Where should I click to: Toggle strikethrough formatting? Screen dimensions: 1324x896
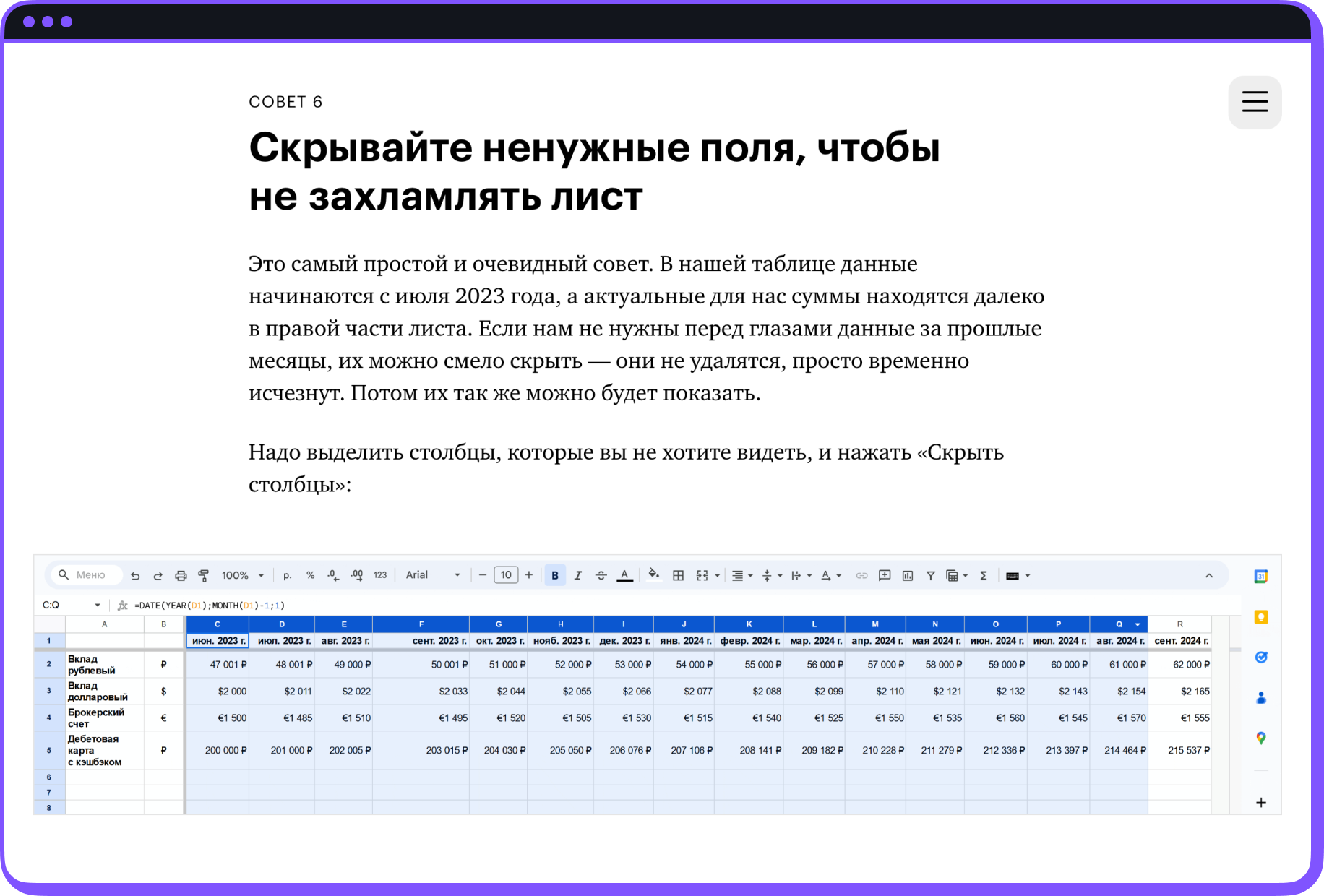pos(601,576)
